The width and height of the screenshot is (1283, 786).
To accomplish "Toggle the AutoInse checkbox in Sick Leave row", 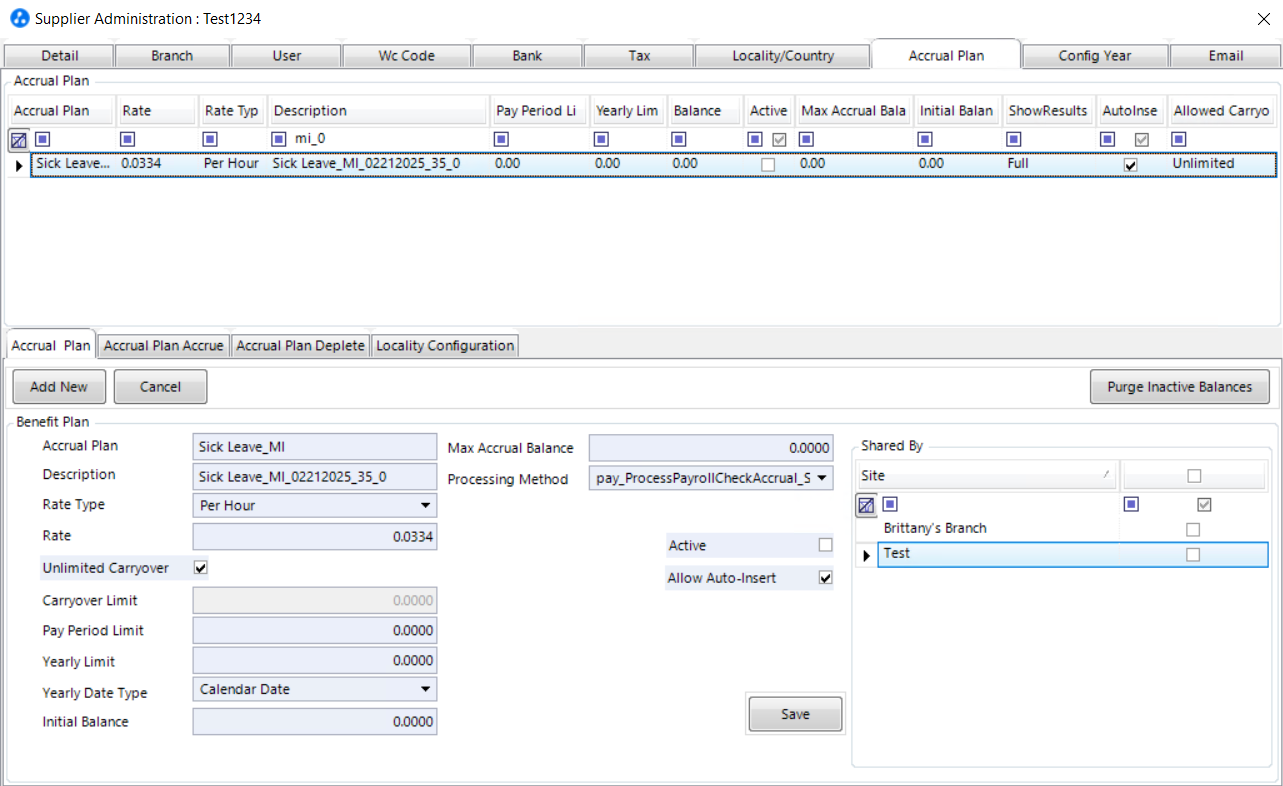I will click(x=1130, y=165).
